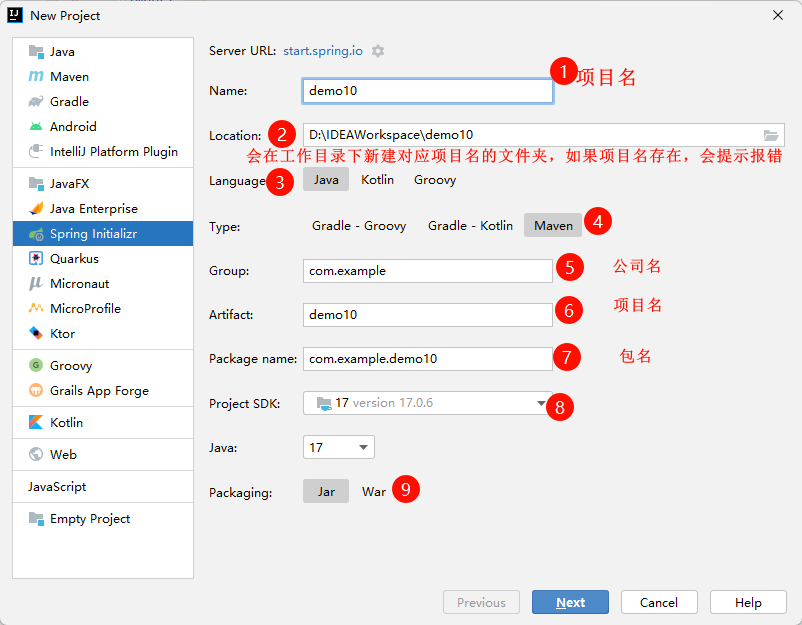Click the Quarkus icon
Viewport: 802px width, 625px height.
pyautogui.click(x=36, y=259)
